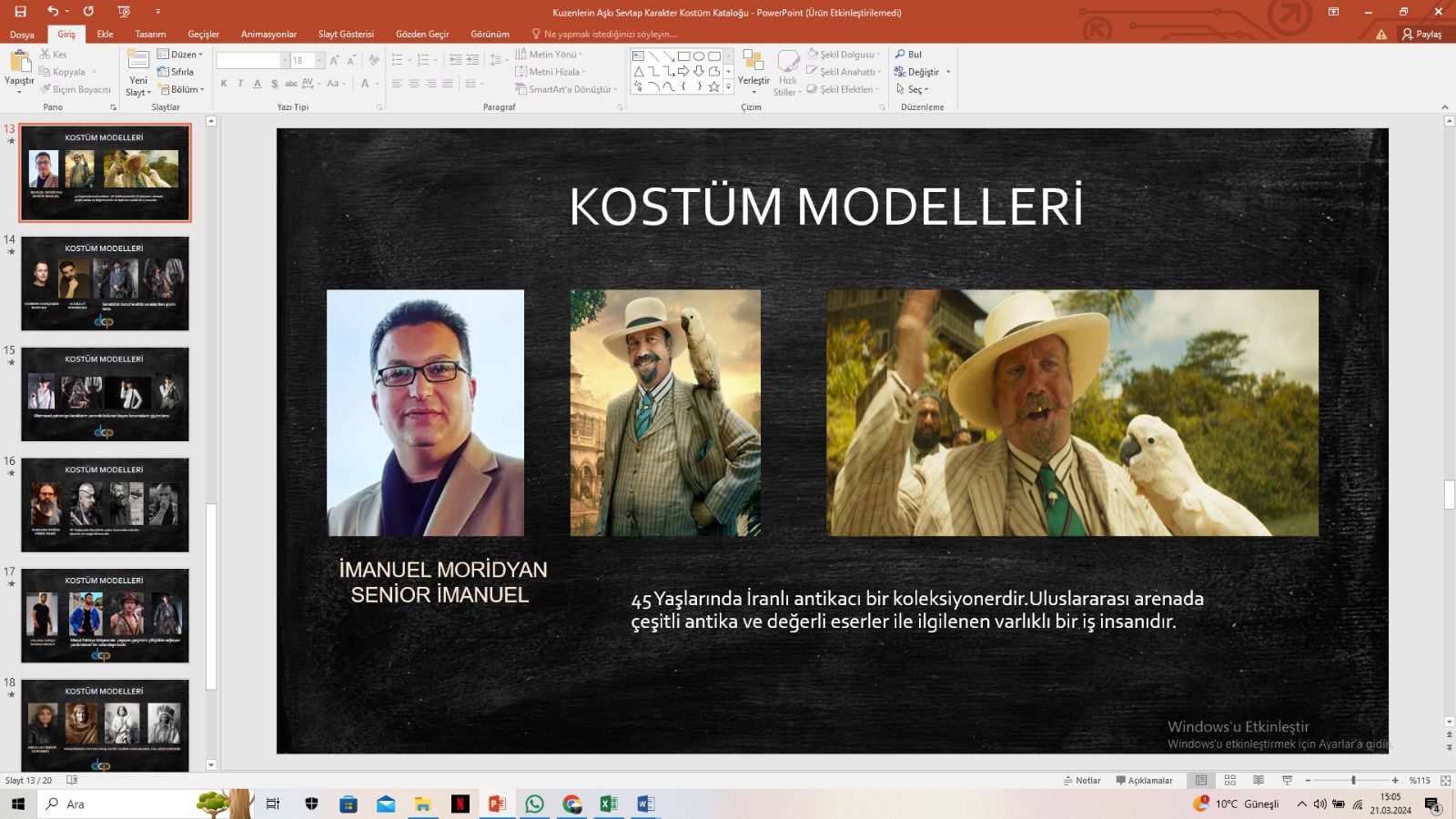This screenshot has width=1456, height=819.
Task: Fit slide to current window icon
Action: pyautogui.click(x=1445, y=781)
